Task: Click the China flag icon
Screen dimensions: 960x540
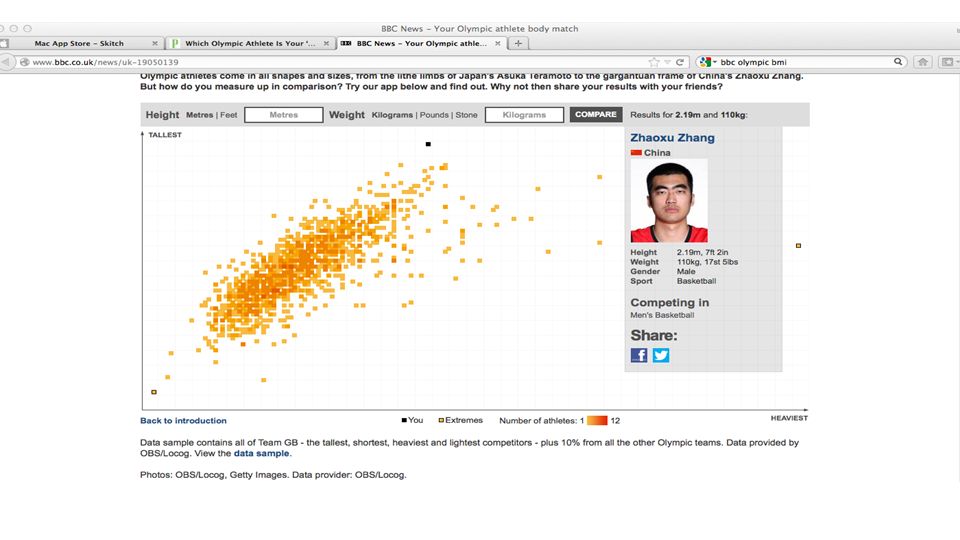Action: click(636, 152)
